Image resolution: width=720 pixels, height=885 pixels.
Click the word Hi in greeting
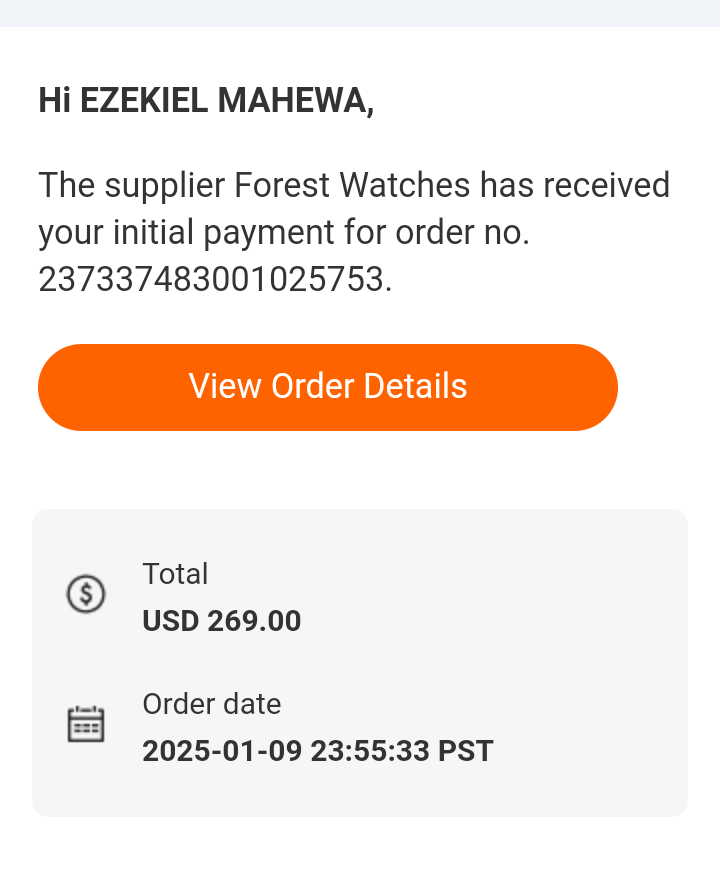point(55,101)
